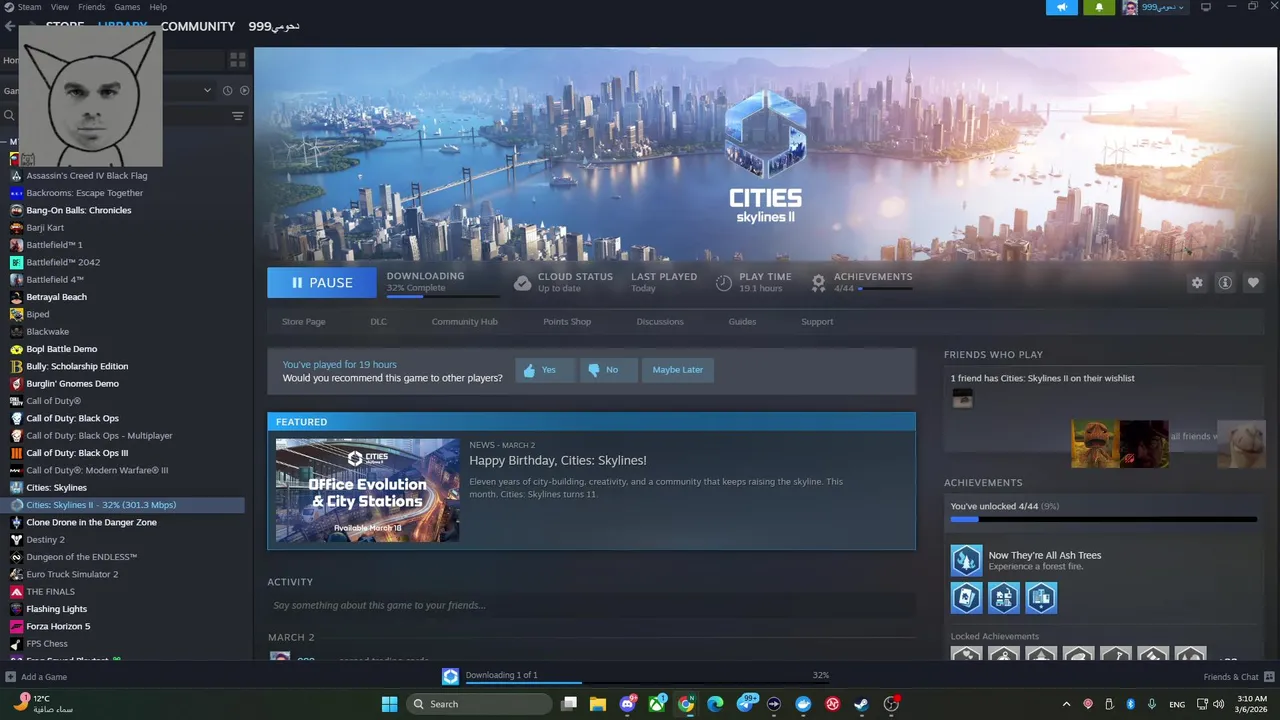The image size is (1280, 720).
Task: Expand the games category dropdown chevron in sidebar
Action: point(207,90)
